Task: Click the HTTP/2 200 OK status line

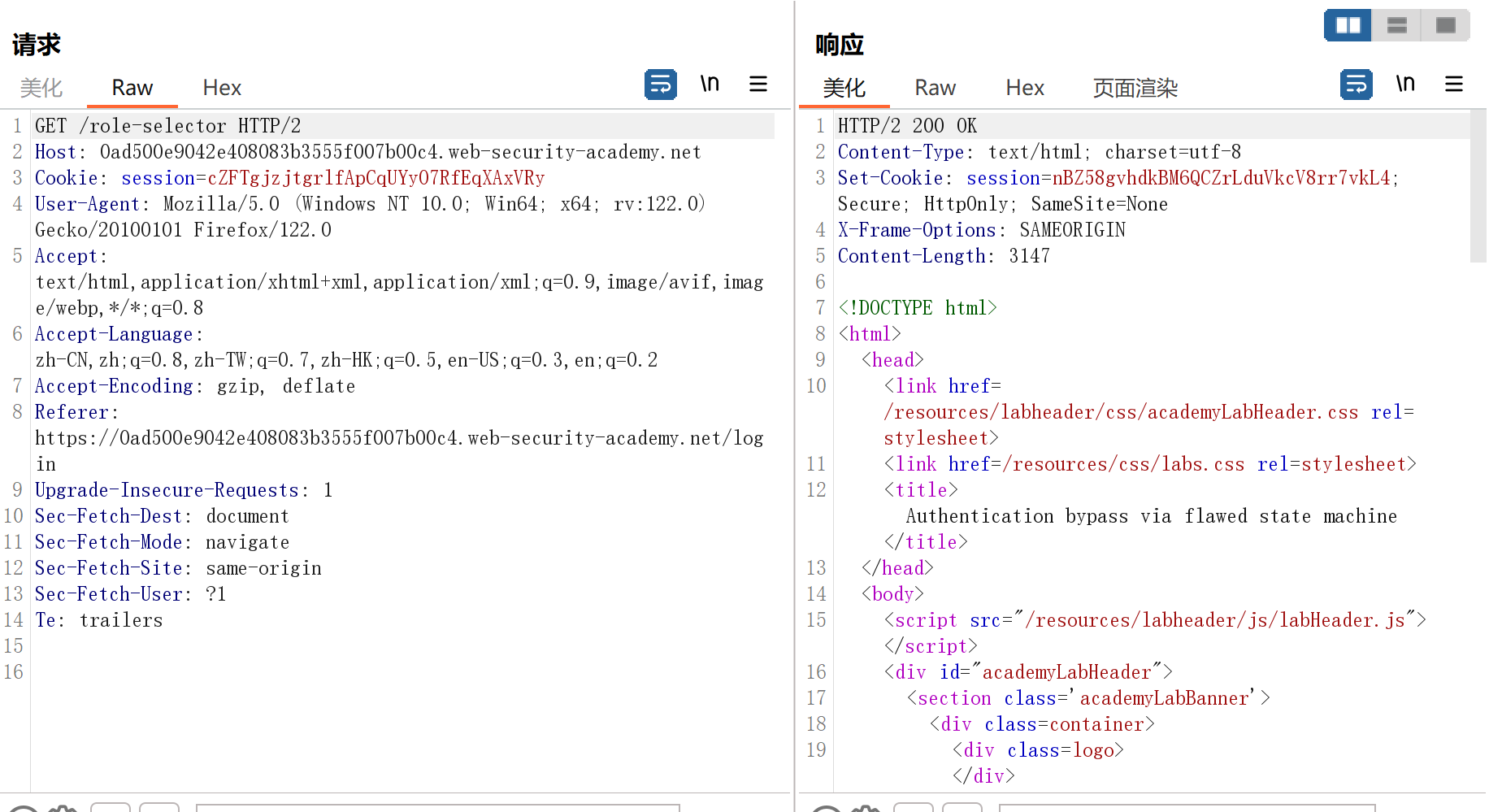Action: tap(908, 126)
